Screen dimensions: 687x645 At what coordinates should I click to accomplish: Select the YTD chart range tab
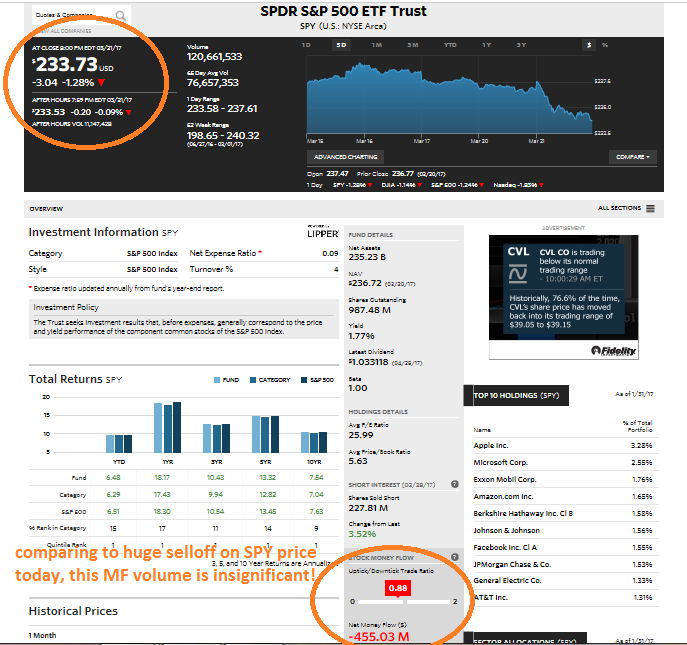(450, 45)
